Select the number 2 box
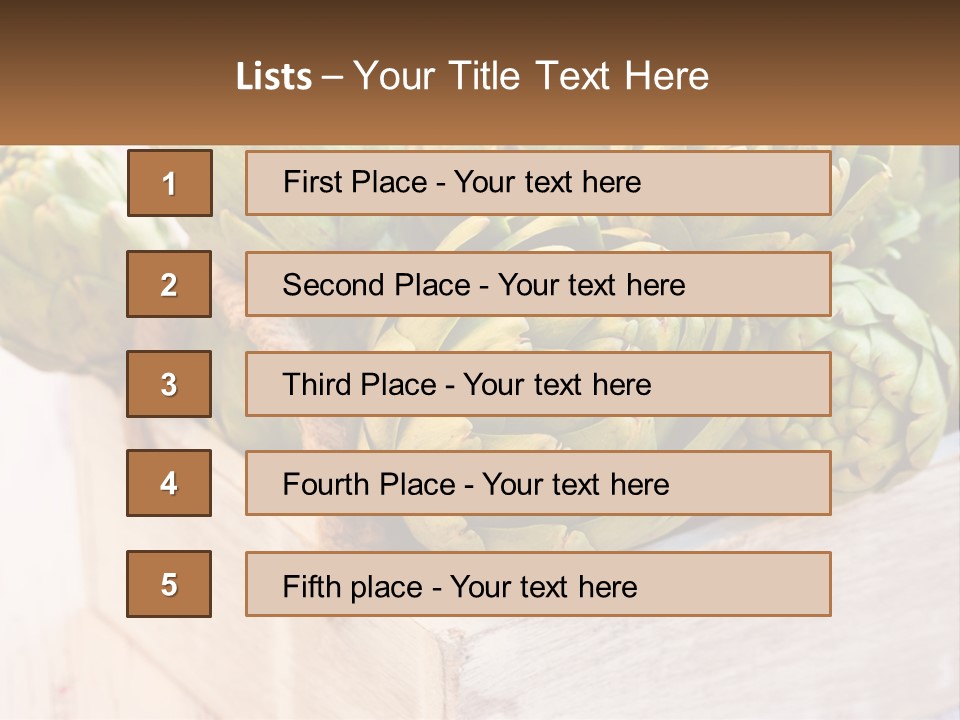Screen dimensions: 960x720 point(169,284)
